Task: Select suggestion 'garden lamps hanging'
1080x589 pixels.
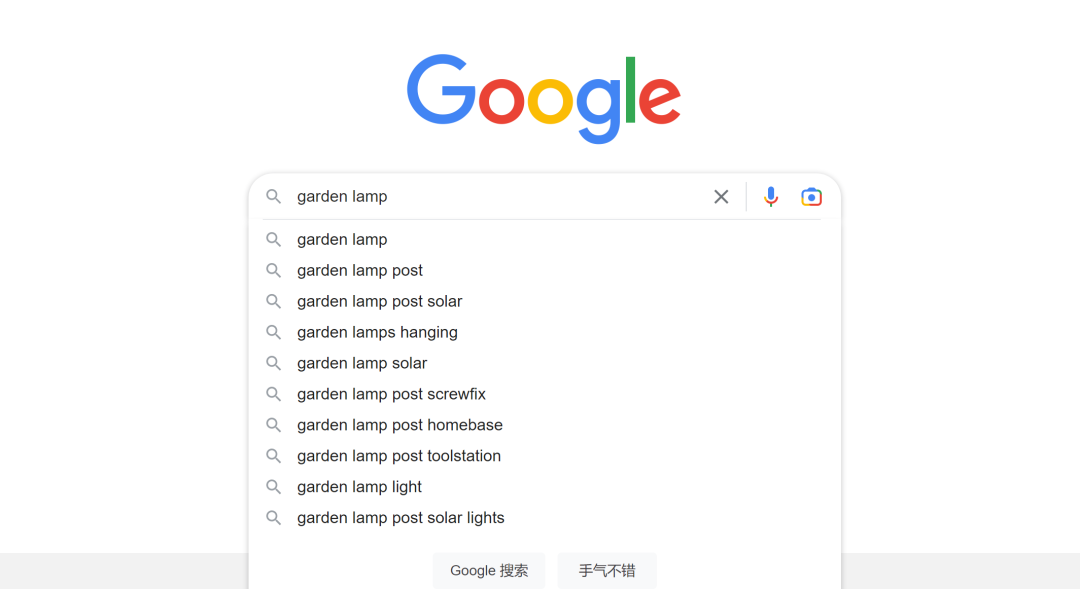Action: 377,331
